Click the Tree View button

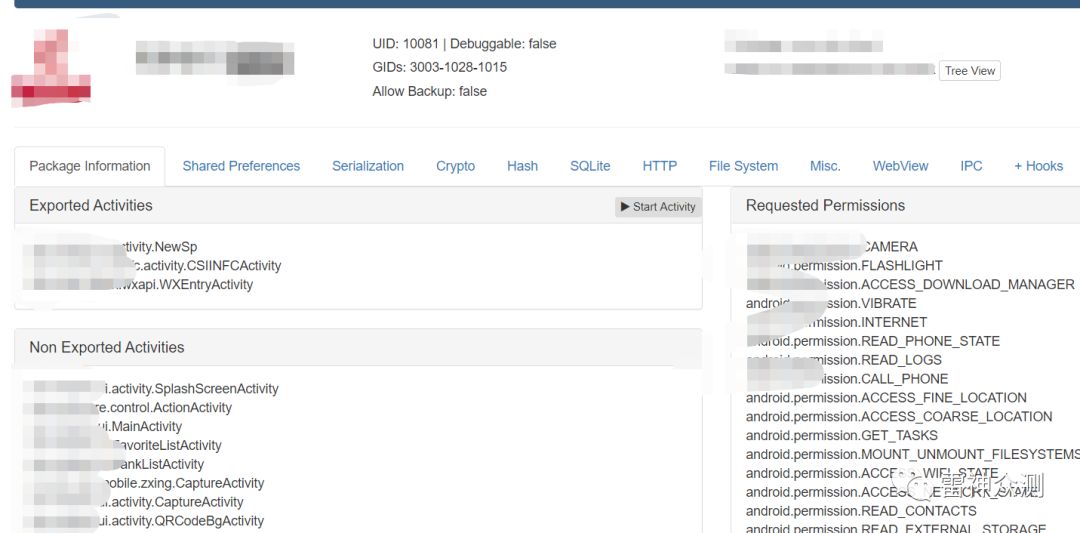[970, 71]
